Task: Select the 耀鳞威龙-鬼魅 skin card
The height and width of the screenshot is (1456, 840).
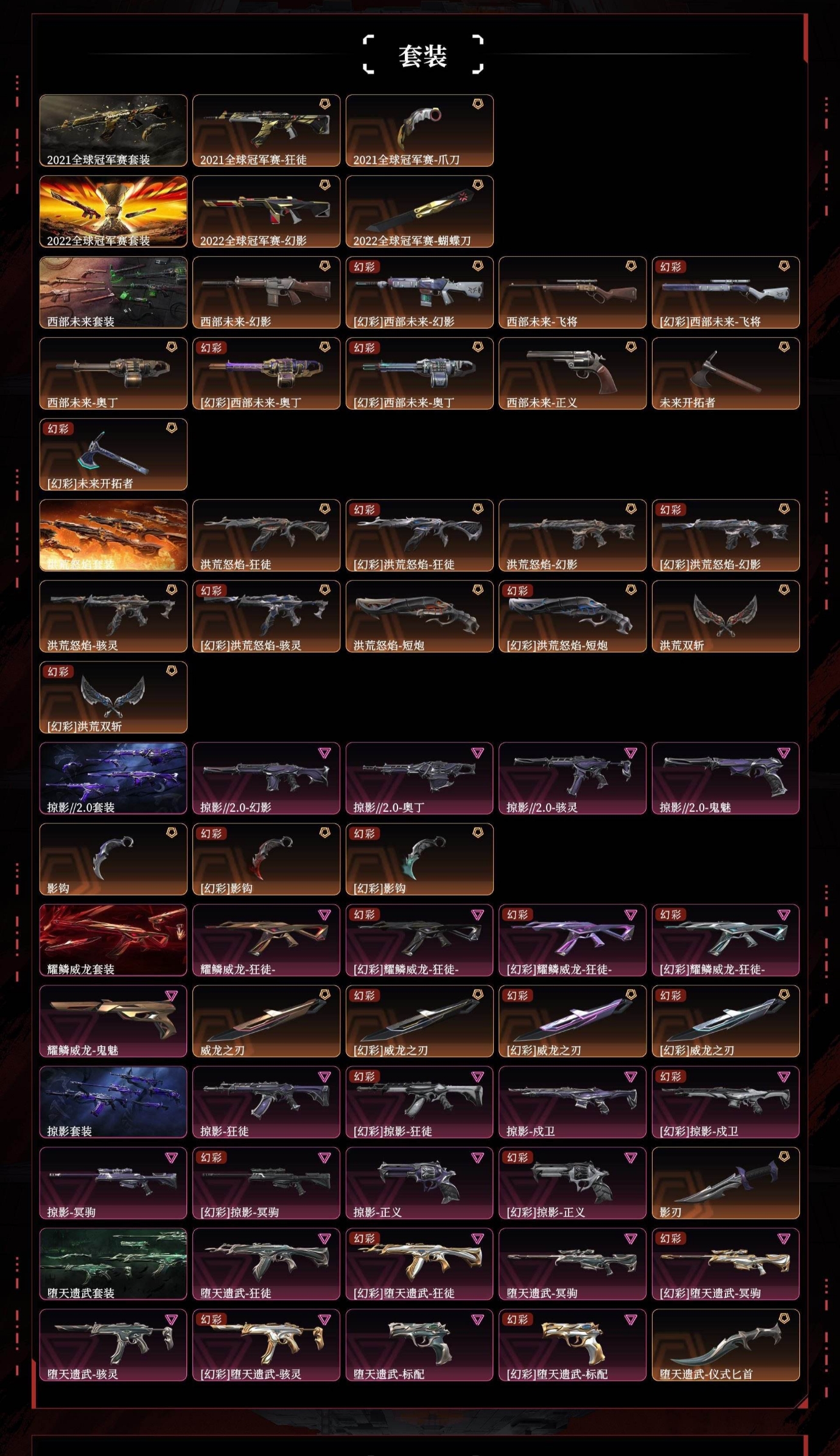Action: [x=113, y=1021]
